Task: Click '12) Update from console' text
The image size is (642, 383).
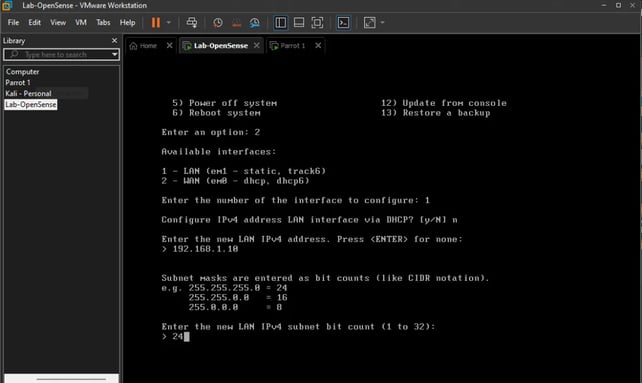Action: click(x=444, y=103)
